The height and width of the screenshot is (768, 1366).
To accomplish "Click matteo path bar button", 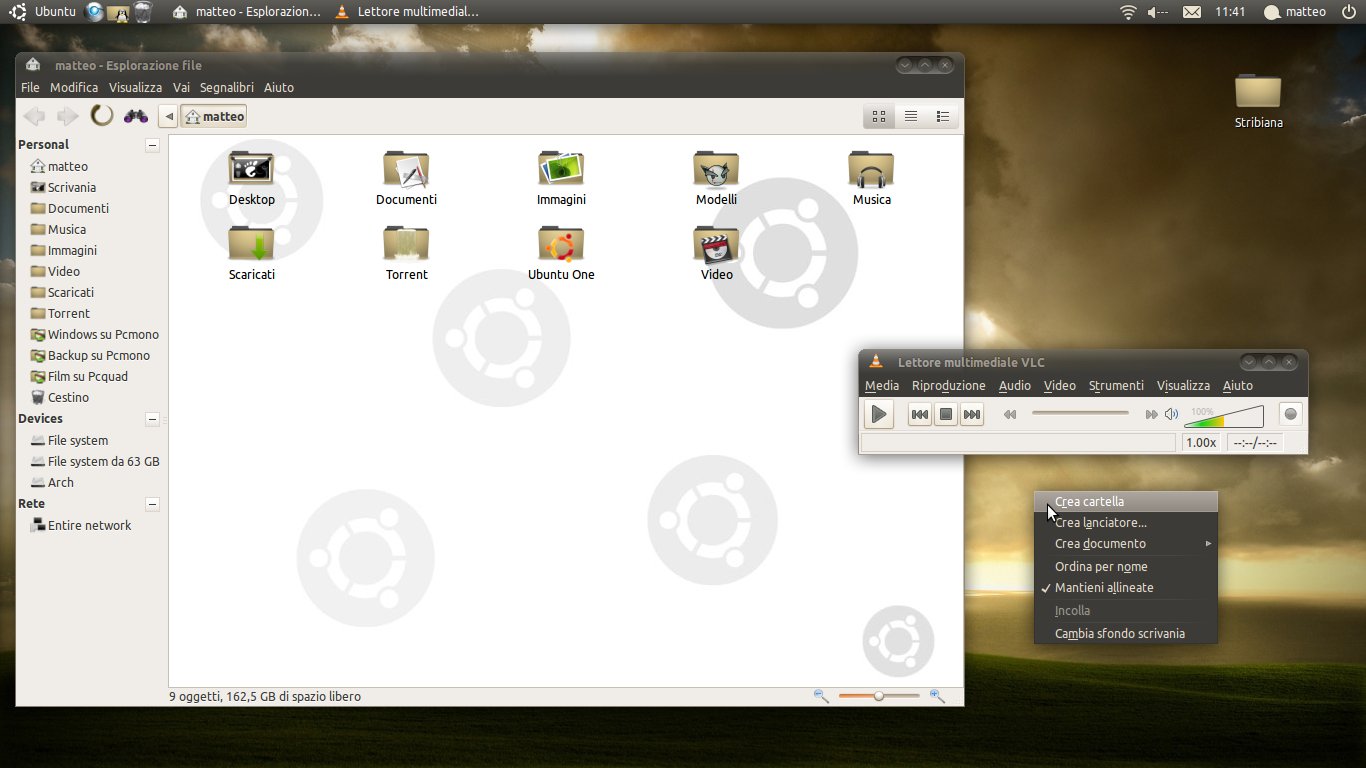I will [214, 117].
